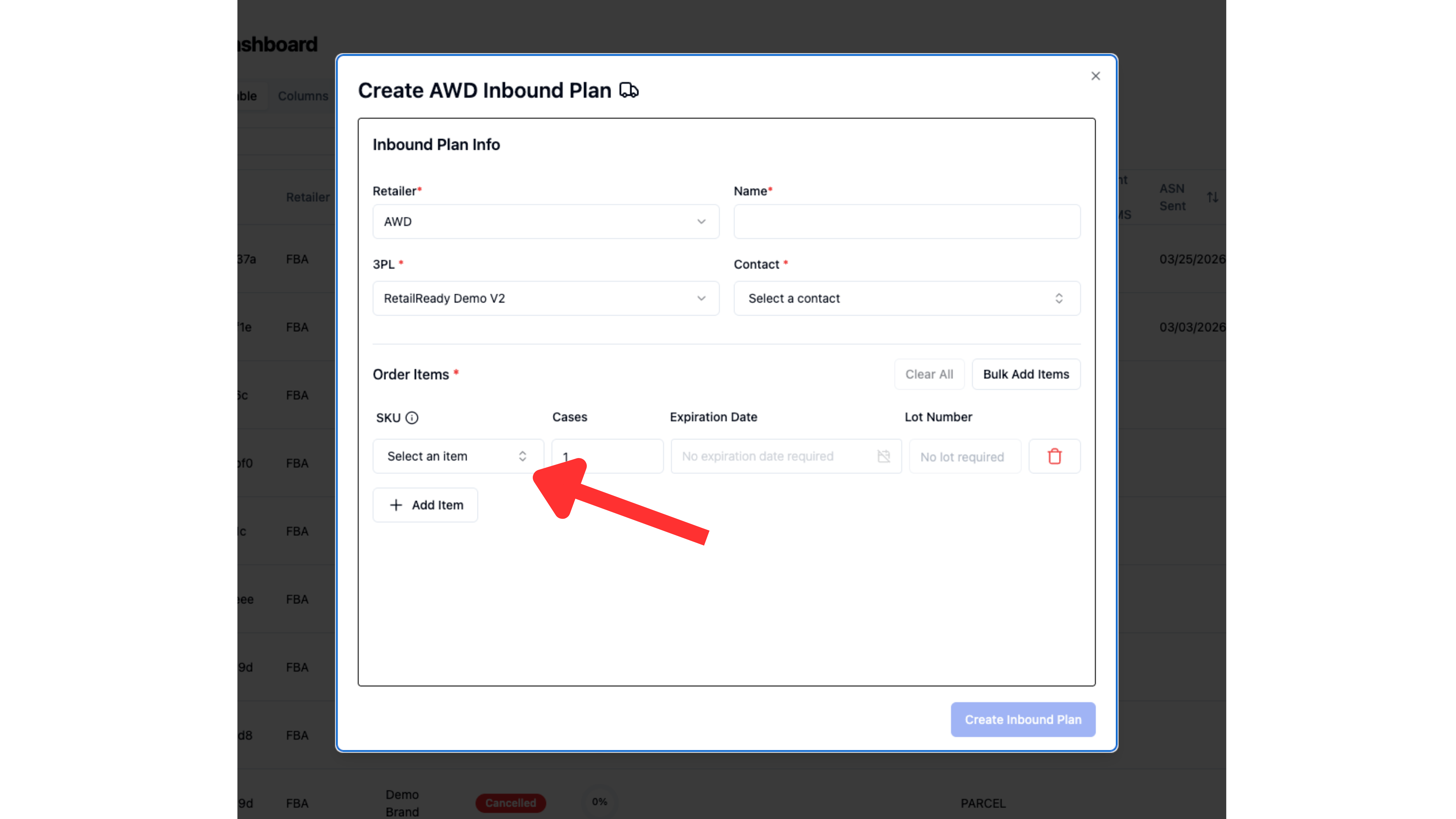Screen dimensions: 1456x819
Task: Click the 03/25/2026 ASN Sent date
Action: pyautogui.click(x=1192, y=259)
